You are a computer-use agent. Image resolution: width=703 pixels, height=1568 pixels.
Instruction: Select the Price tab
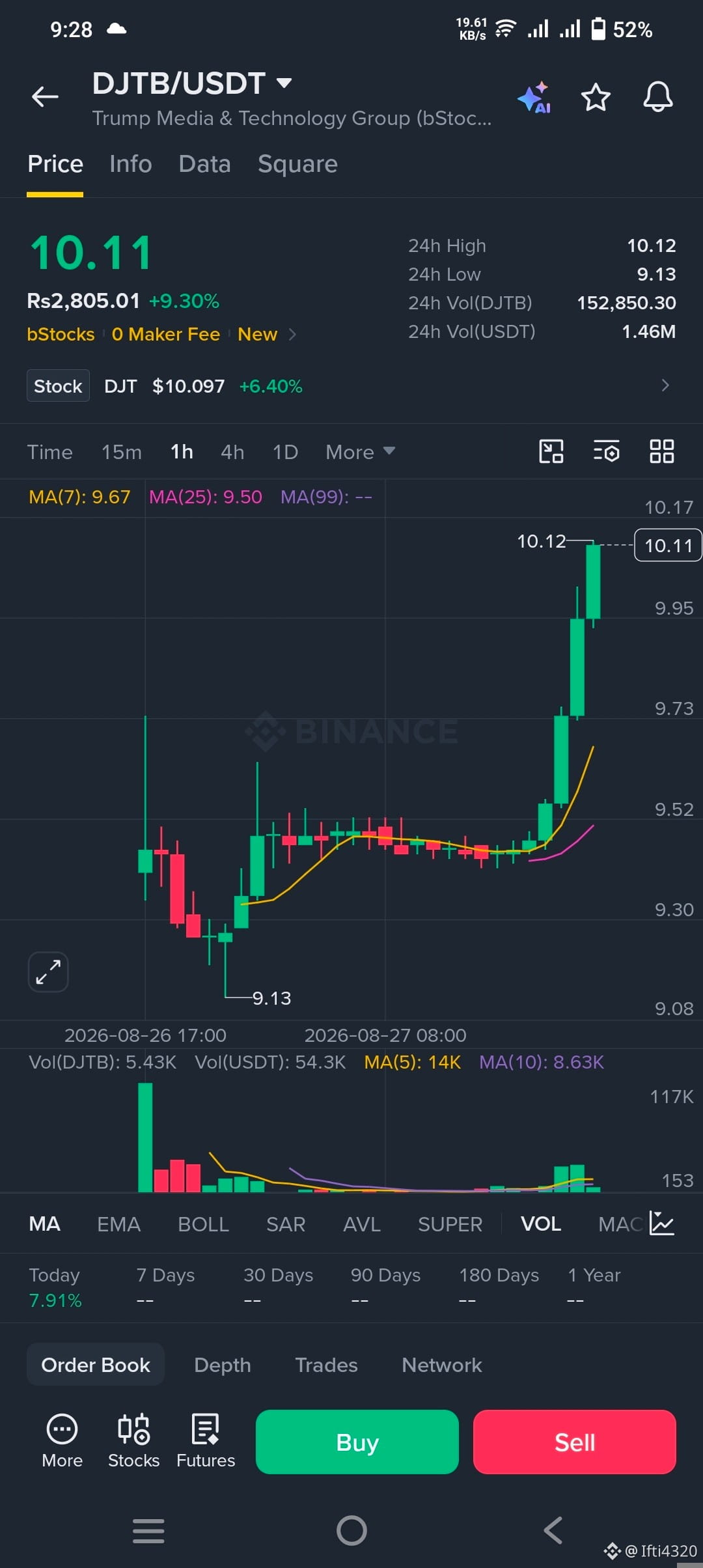coord(55,164)
